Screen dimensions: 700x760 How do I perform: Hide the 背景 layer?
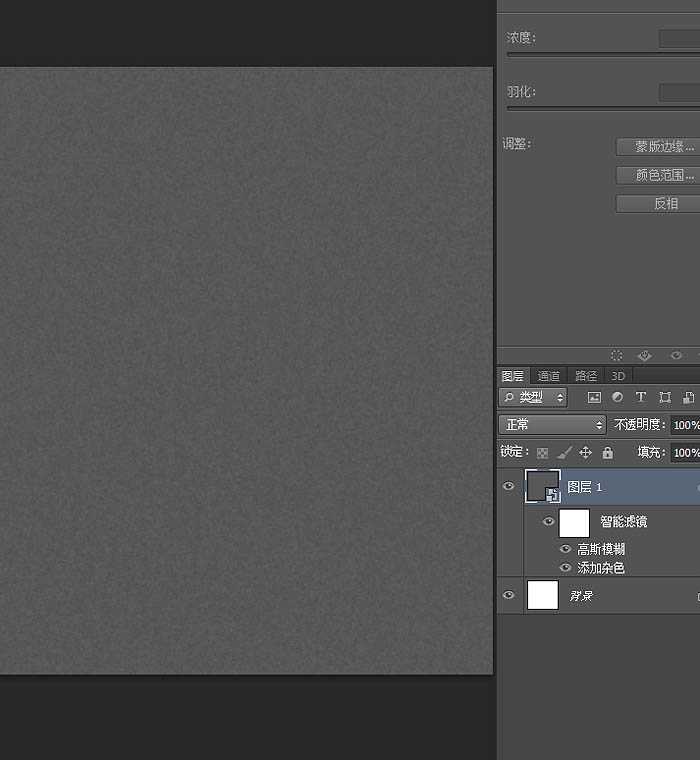point(508,596)
